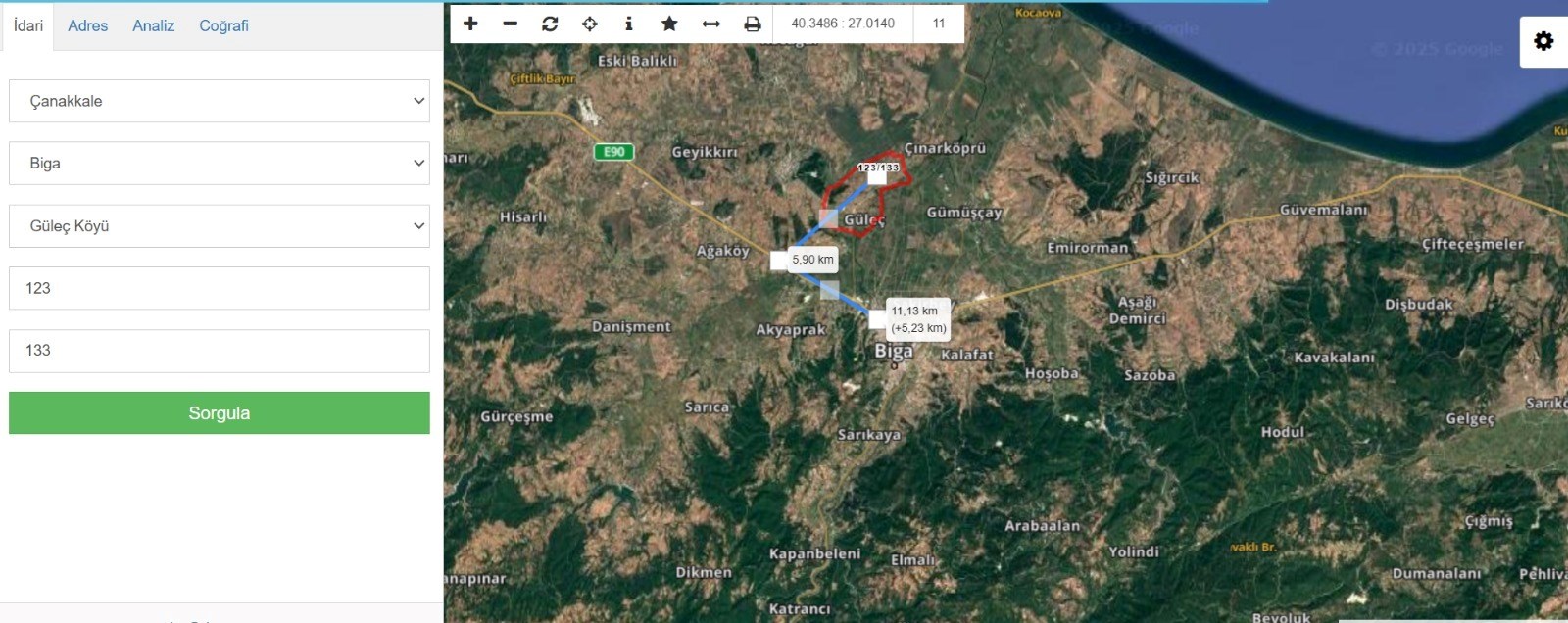The image size is (1568, 623).
Task: Switch to the Adres tab
Action: tap(87, 25)
